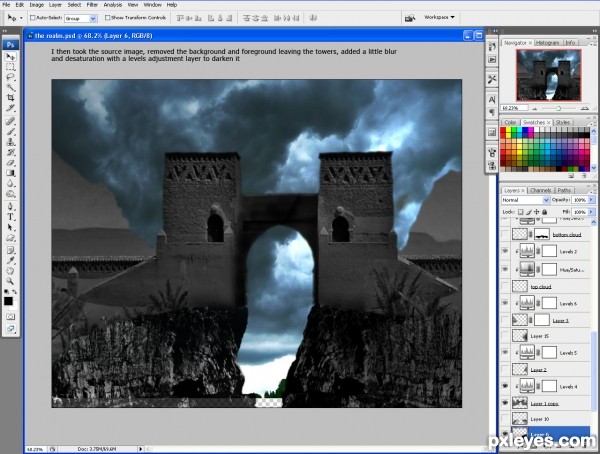Select the Pen tool

tap(10, 207)
